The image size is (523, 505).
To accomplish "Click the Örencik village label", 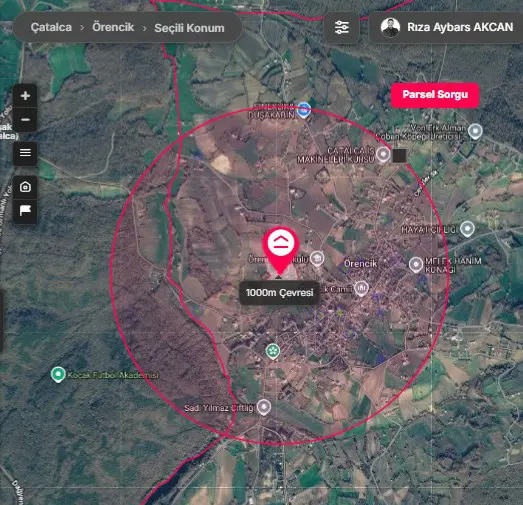I will [x=360, y=264].
